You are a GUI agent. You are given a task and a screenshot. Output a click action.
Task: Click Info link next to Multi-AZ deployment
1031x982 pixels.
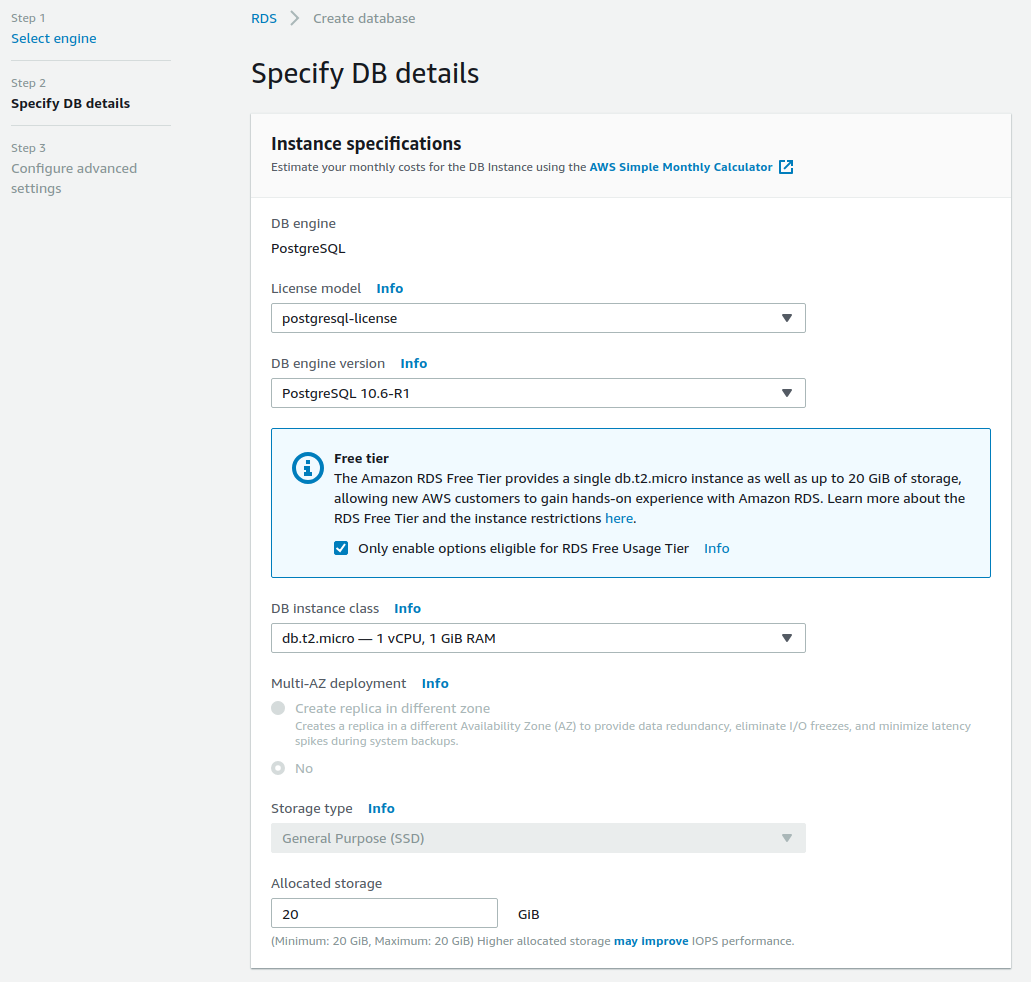[435, 683]
